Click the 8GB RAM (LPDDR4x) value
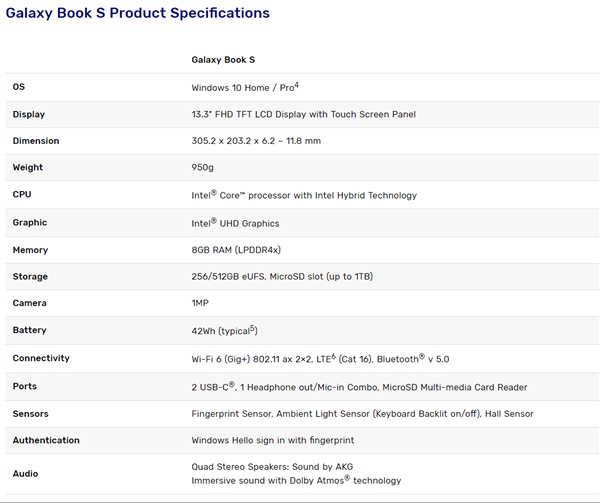Screen dimensions: 600x503 click(236, 250)
